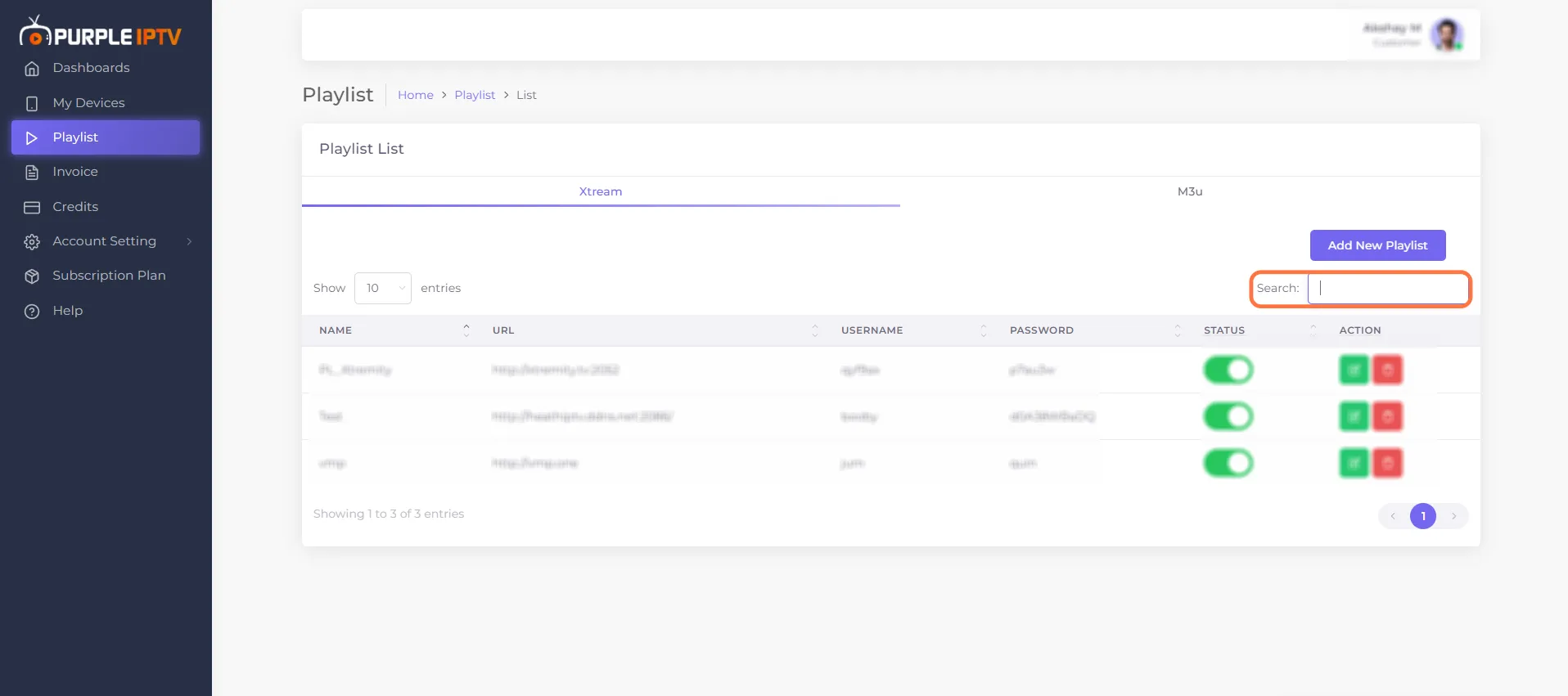Screen dimensions: 1568x696
Task: Open Subscription Plan via its box icon
Action: (x=32, y=276)
